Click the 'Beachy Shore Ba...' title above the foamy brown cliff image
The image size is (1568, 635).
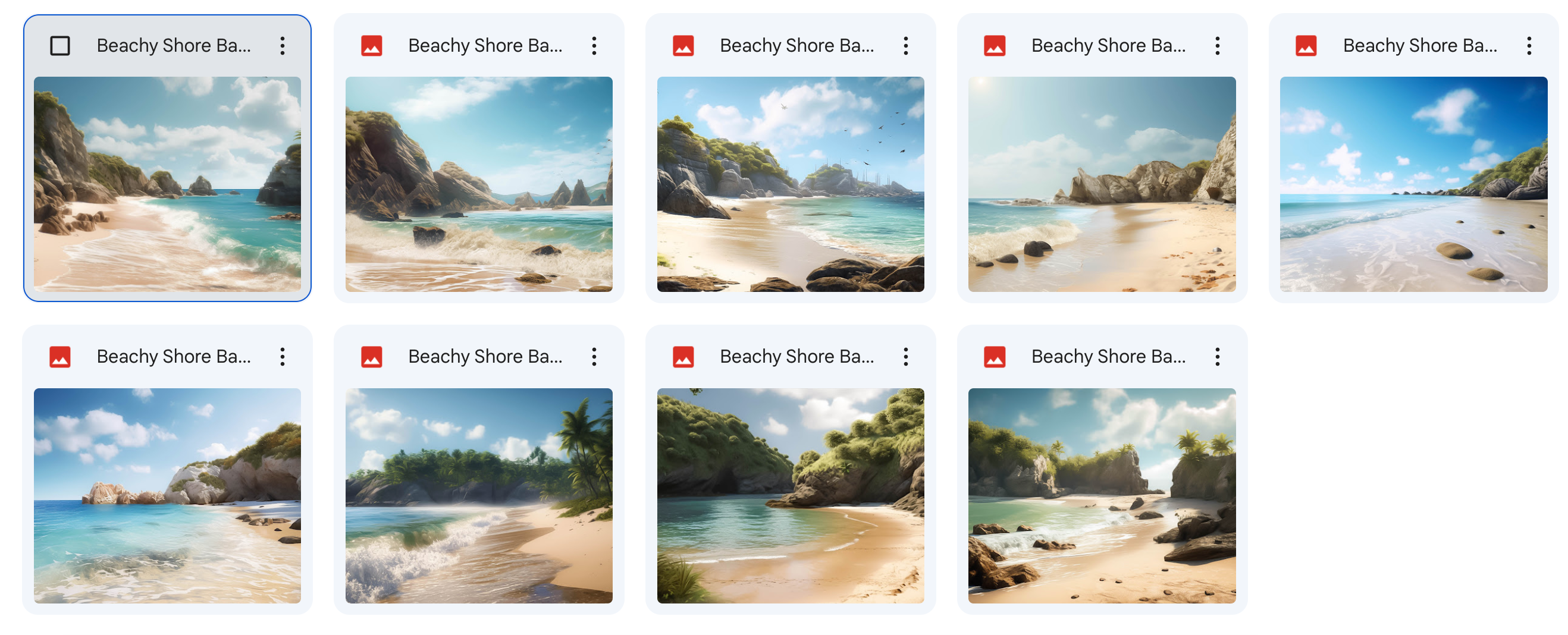[x=485, y=46]
